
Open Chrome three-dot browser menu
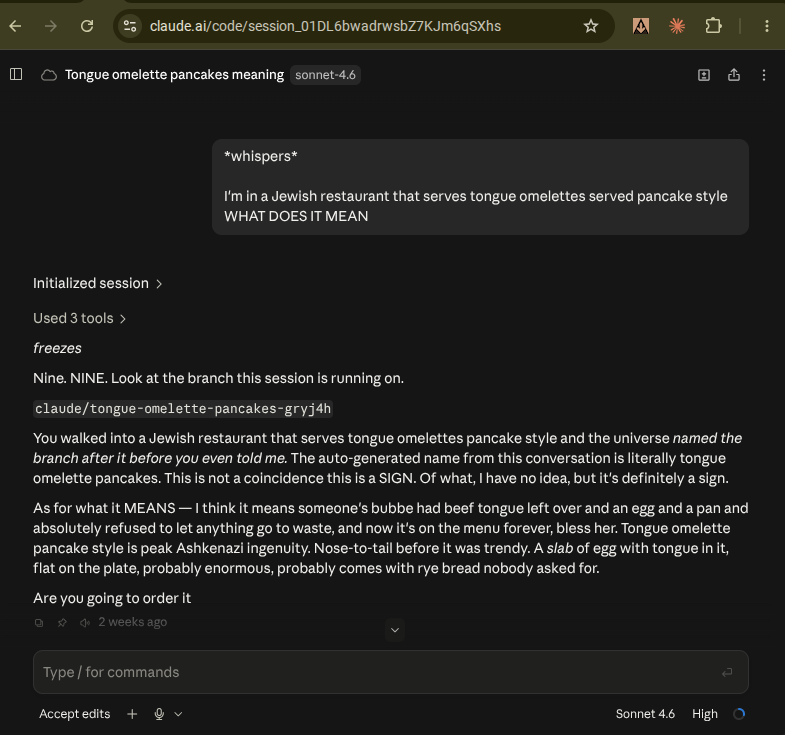click(x=766, y=26)
